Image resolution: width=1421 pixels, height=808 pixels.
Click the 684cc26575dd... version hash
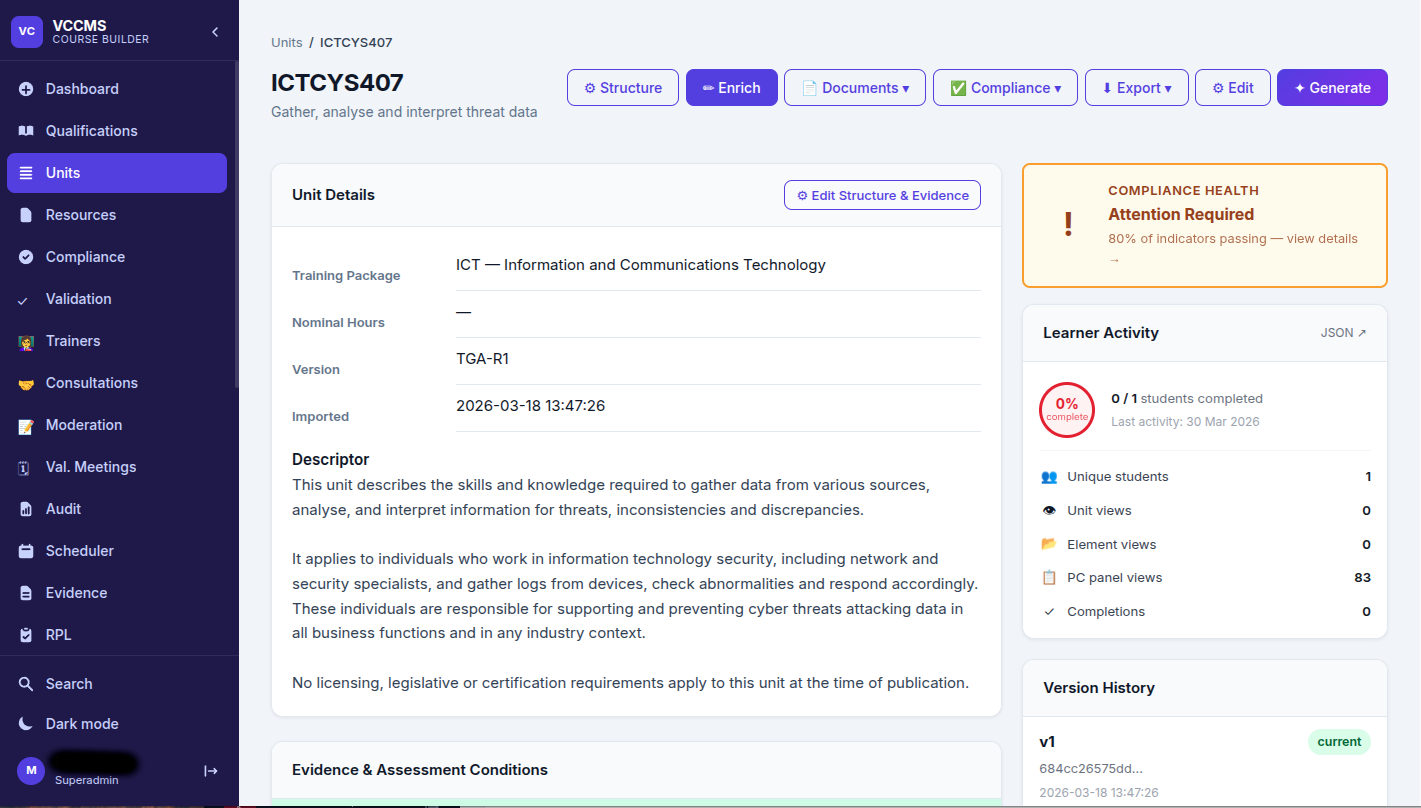click(1091, 769)
